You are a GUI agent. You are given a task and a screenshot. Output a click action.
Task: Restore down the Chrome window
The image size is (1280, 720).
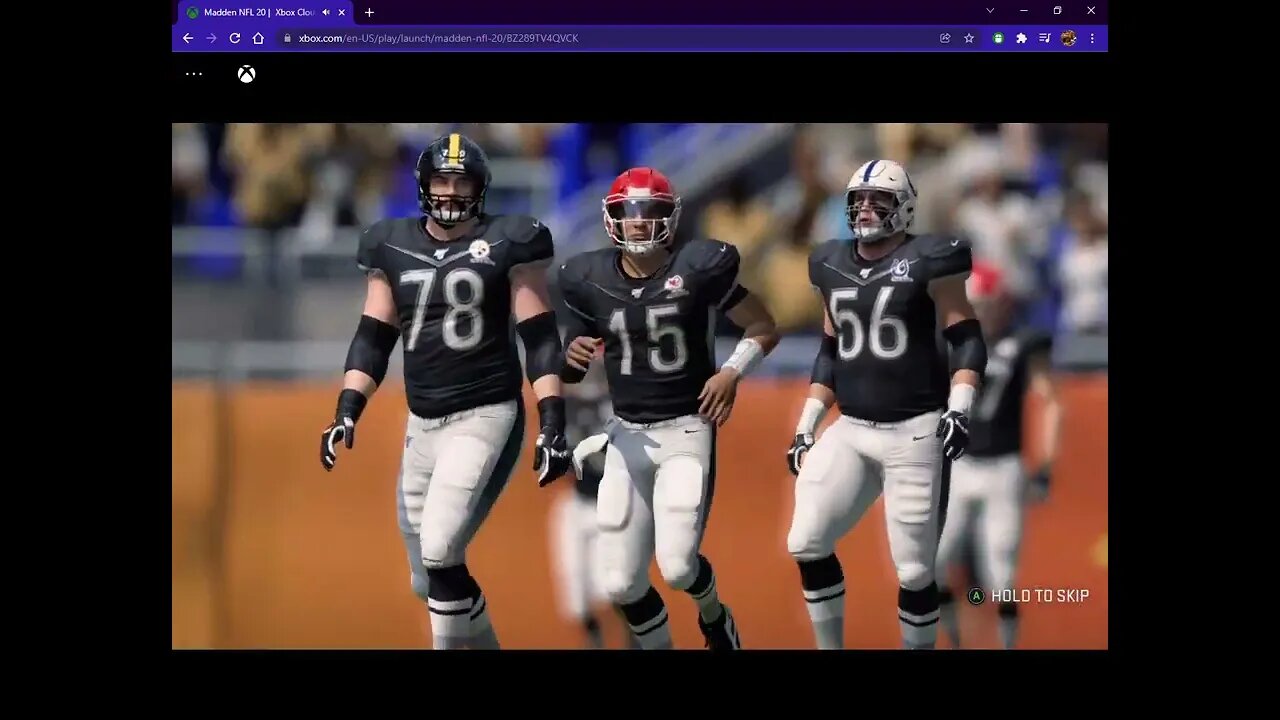coord(1057,11)
